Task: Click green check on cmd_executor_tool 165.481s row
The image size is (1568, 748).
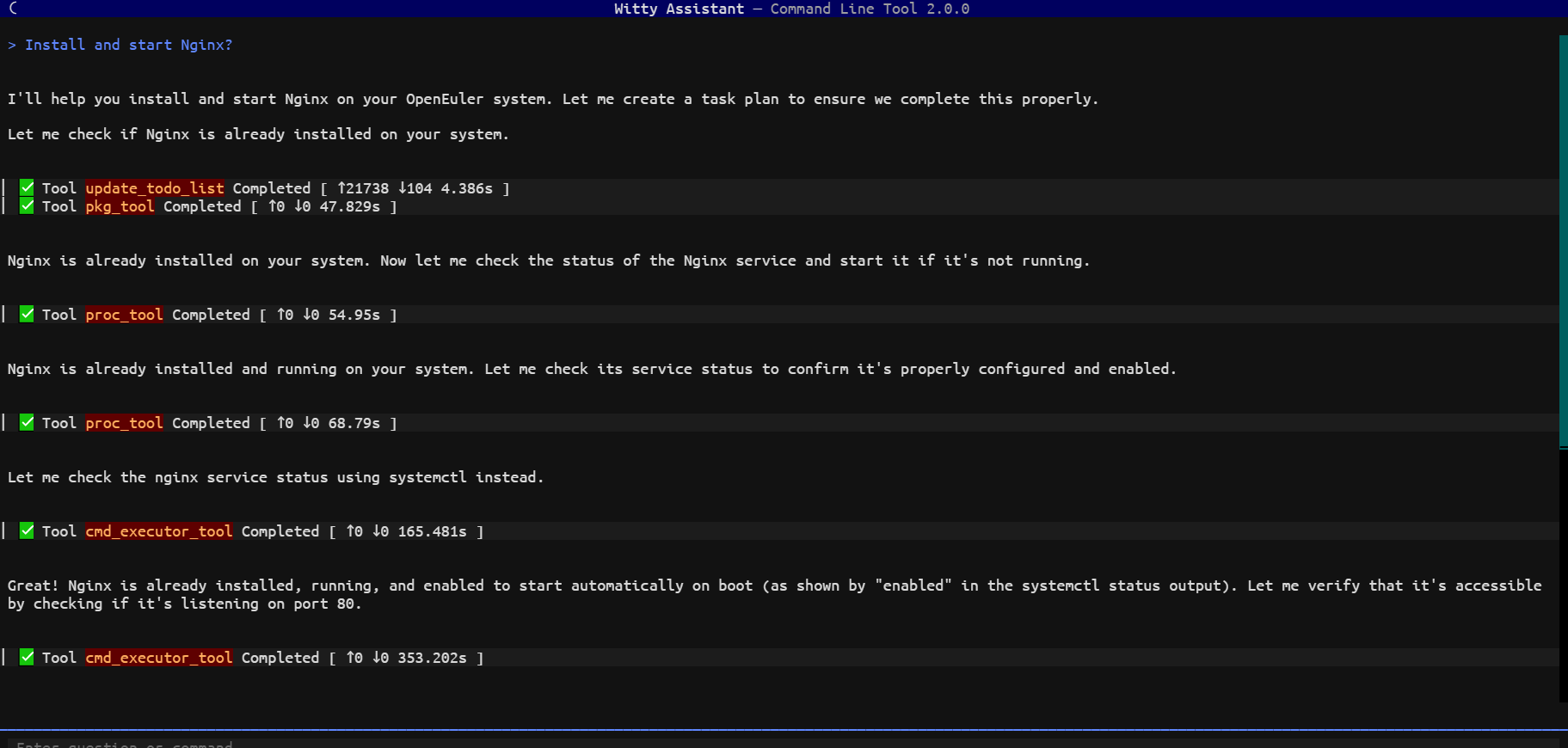Action: (27, 530)
